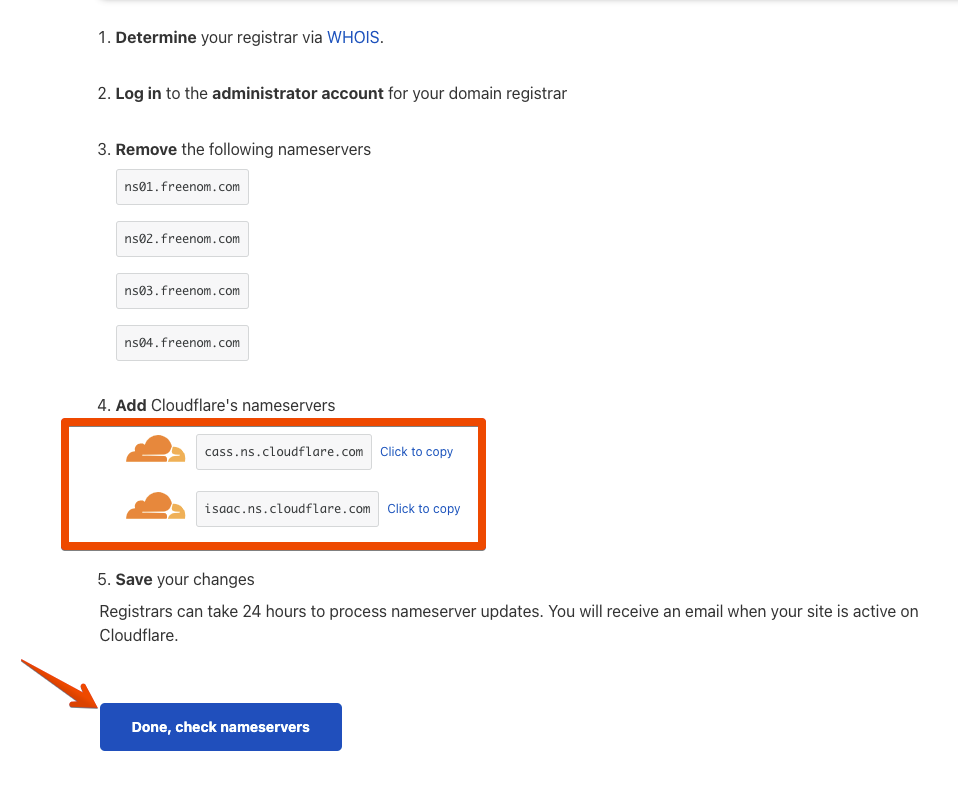Image resolution: width=958 pixels, height=798 pixels.
Task: Select the ns03.freenom.com nameserver box
Action: point(182,291)
